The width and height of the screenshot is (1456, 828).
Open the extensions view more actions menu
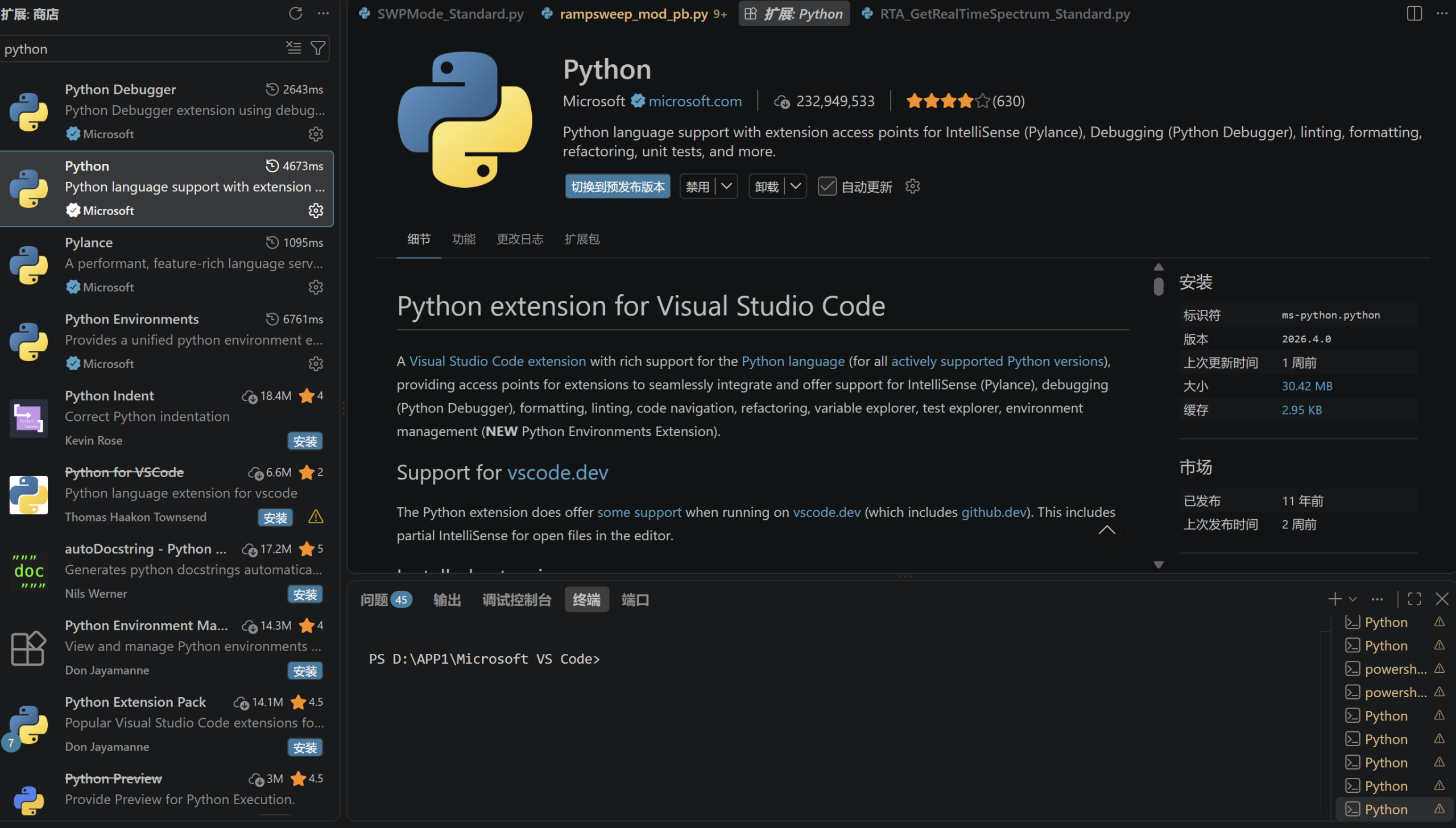click(323, 13)
